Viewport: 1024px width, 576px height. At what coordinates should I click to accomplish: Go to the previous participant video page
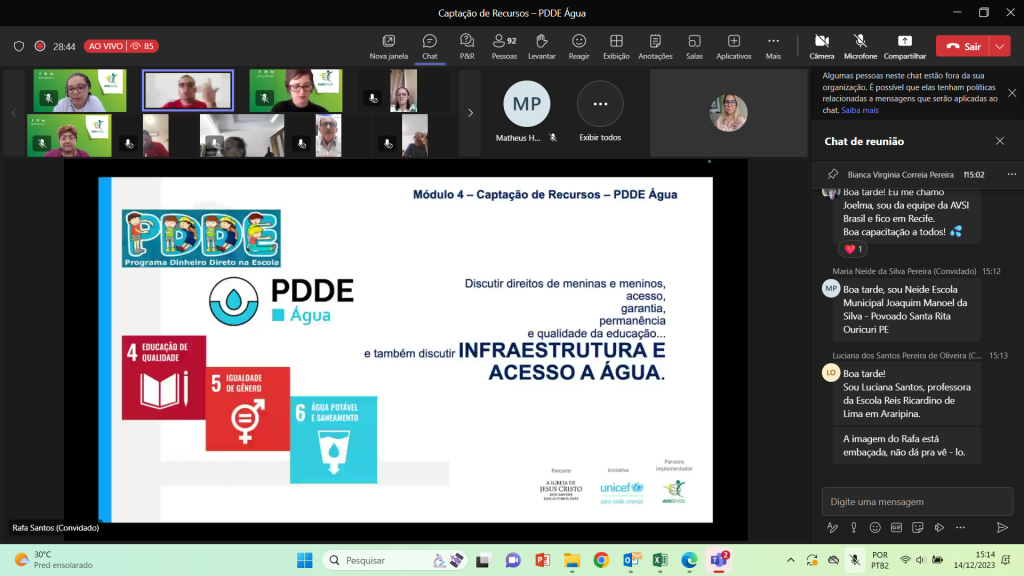pos(14,112)
